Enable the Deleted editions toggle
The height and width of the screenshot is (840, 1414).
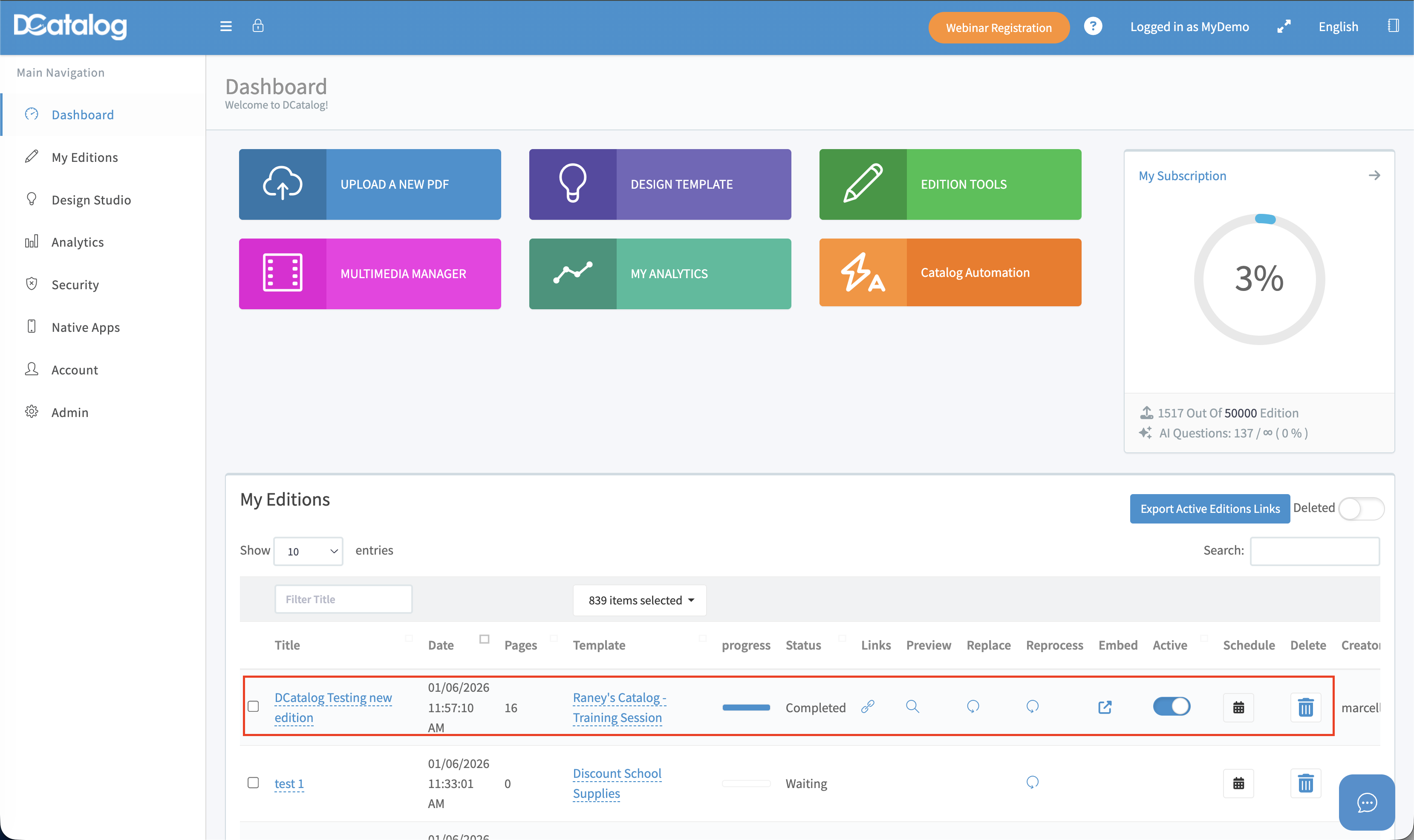pyautogui.click(x=1361, y=508)
